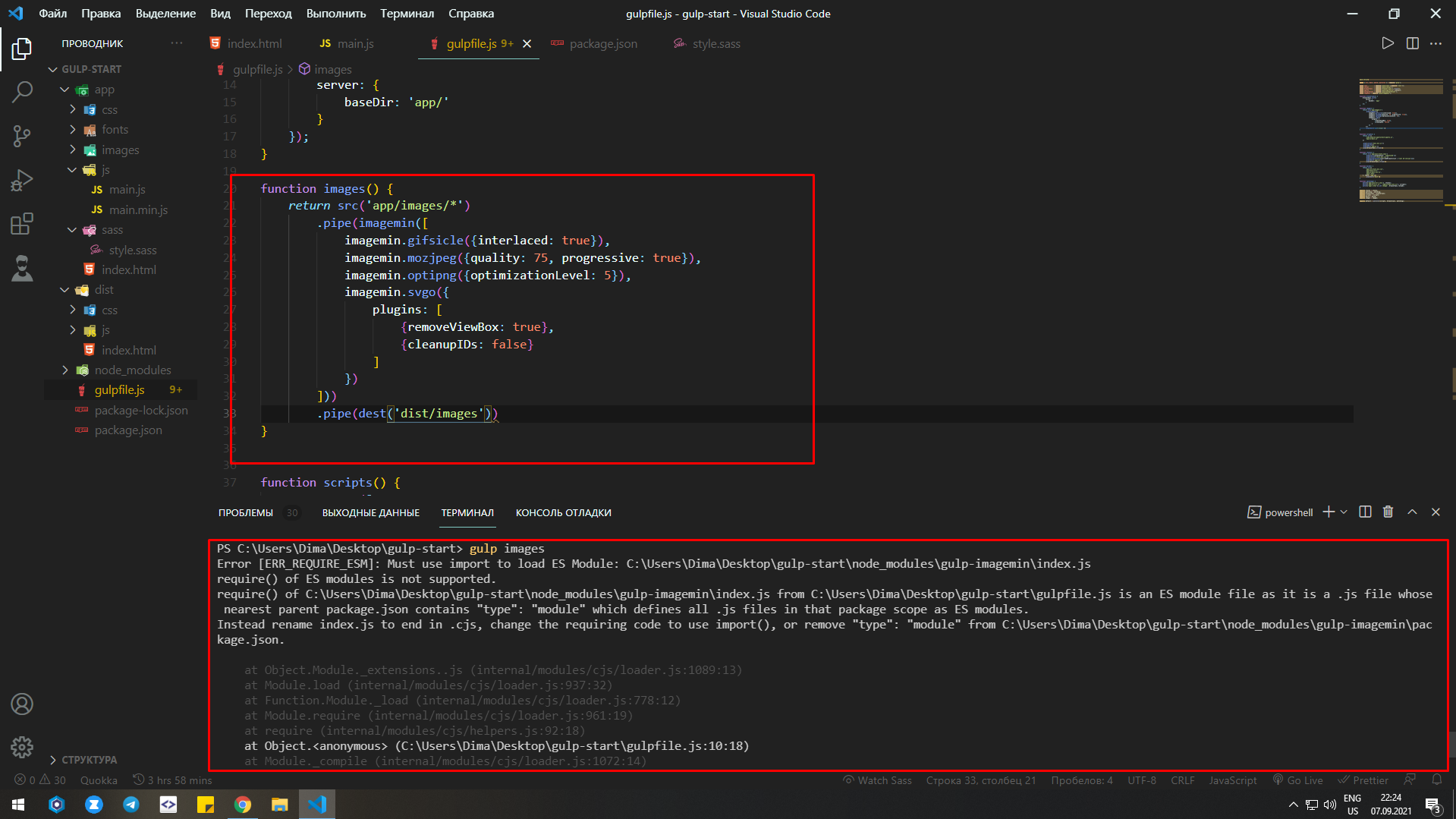Open the Search view in activity bar
Viewport: 1456px width, 819px height.
pyautogui.click(x=22, y=93)
